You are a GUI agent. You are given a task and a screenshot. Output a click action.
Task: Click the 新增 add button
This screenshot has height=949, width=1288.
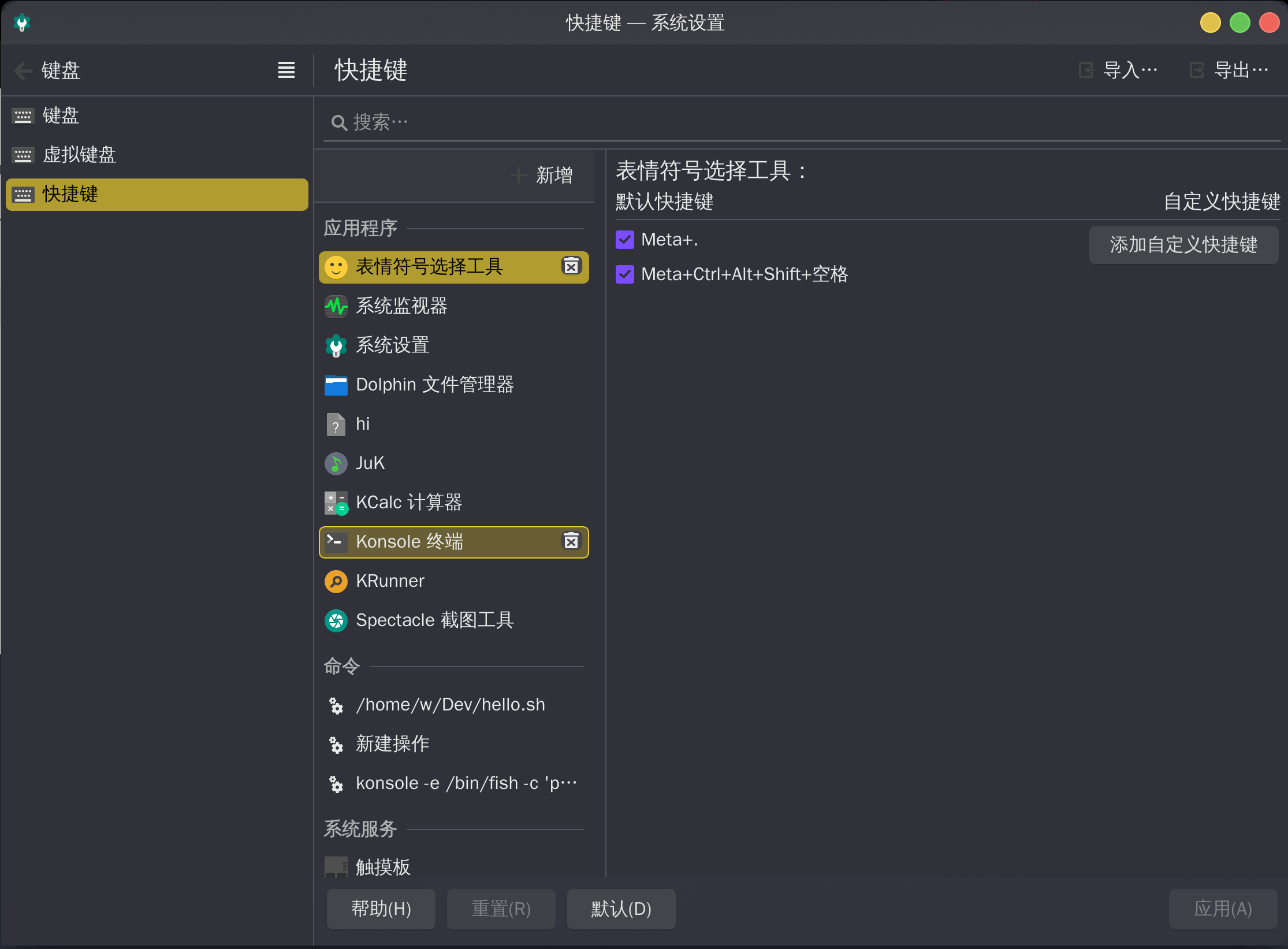tap(542, 174)
